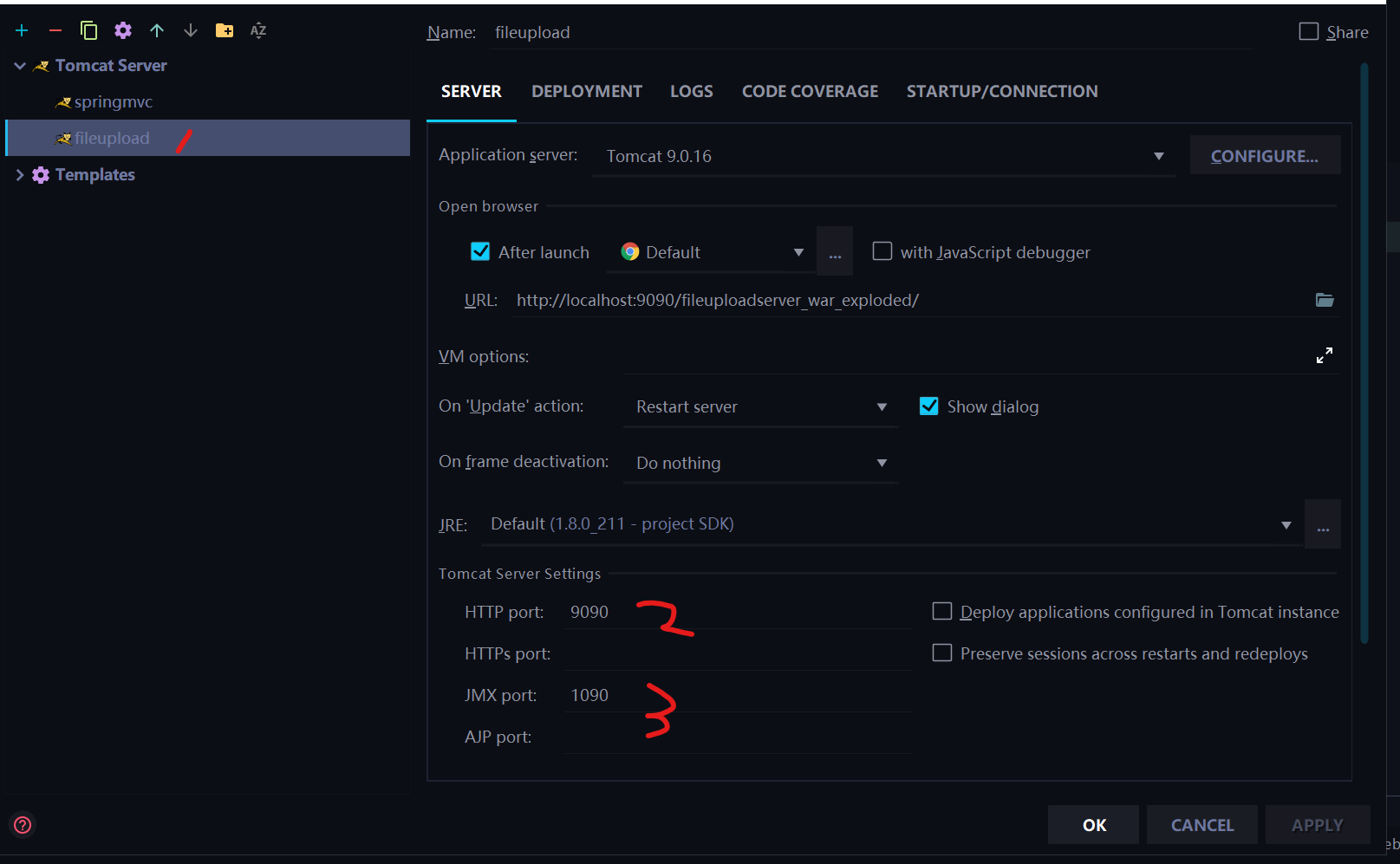Switch to the Deployment tab
This screenshot has height=864, width=1400.
click(587, 92)
